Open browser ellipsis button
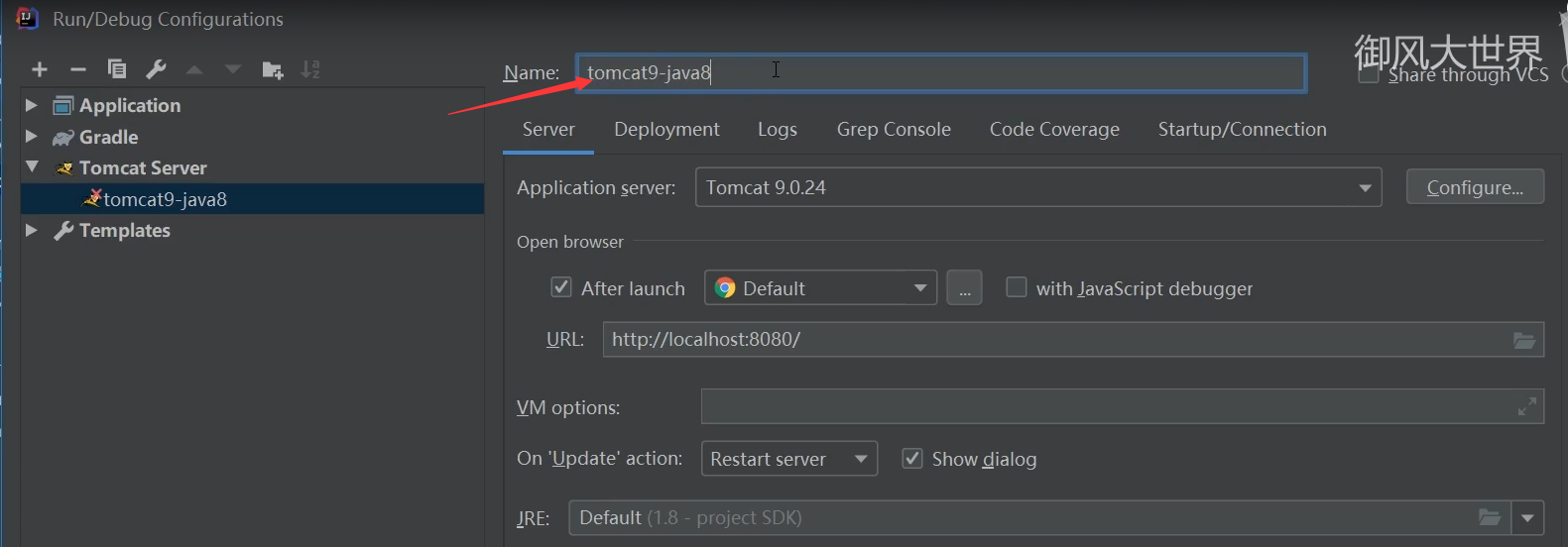This screenshot has height=547, width=1568. (964, 288)
